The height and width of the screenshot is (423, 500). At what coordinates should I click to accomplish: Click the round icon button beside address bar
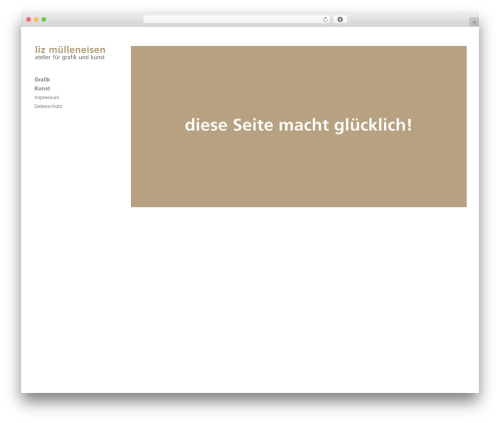[x=340, y=20]
